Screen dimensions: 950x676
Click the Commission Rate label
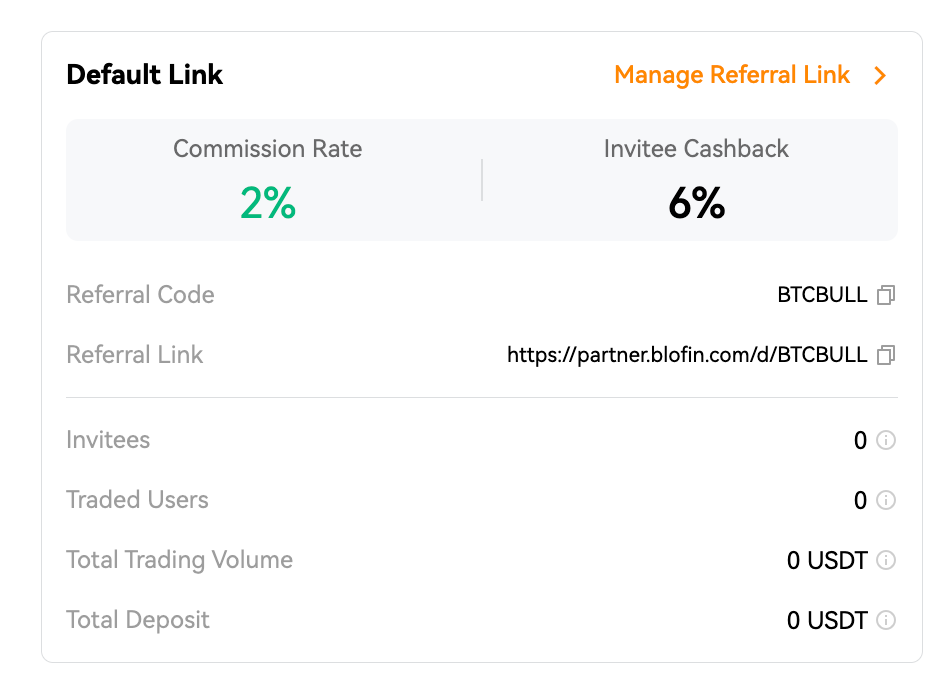coord(268,149)
